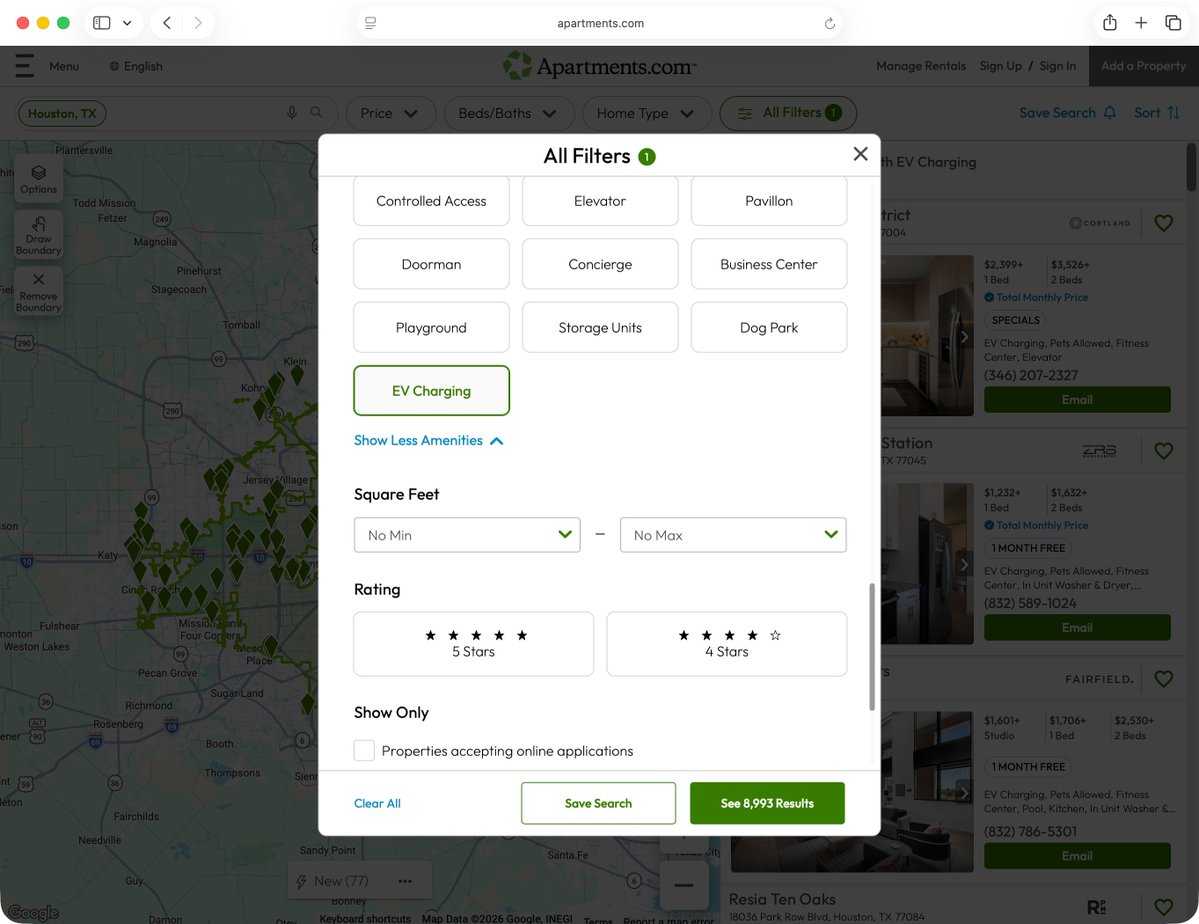Open the Beds/Baths filter dropdown

tap(508, 113)
